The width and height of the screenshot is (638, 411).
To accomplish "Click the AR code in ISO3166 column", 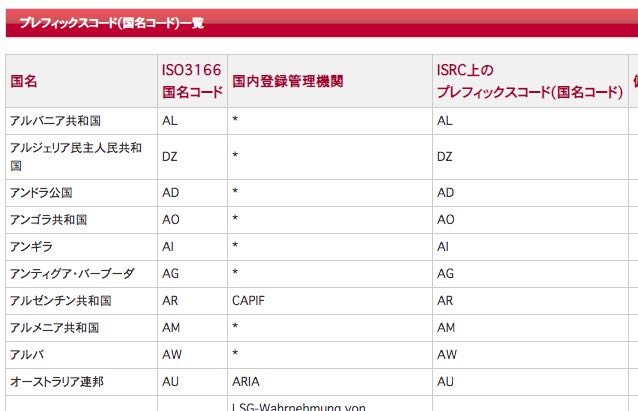I will (x=170, y=301).
